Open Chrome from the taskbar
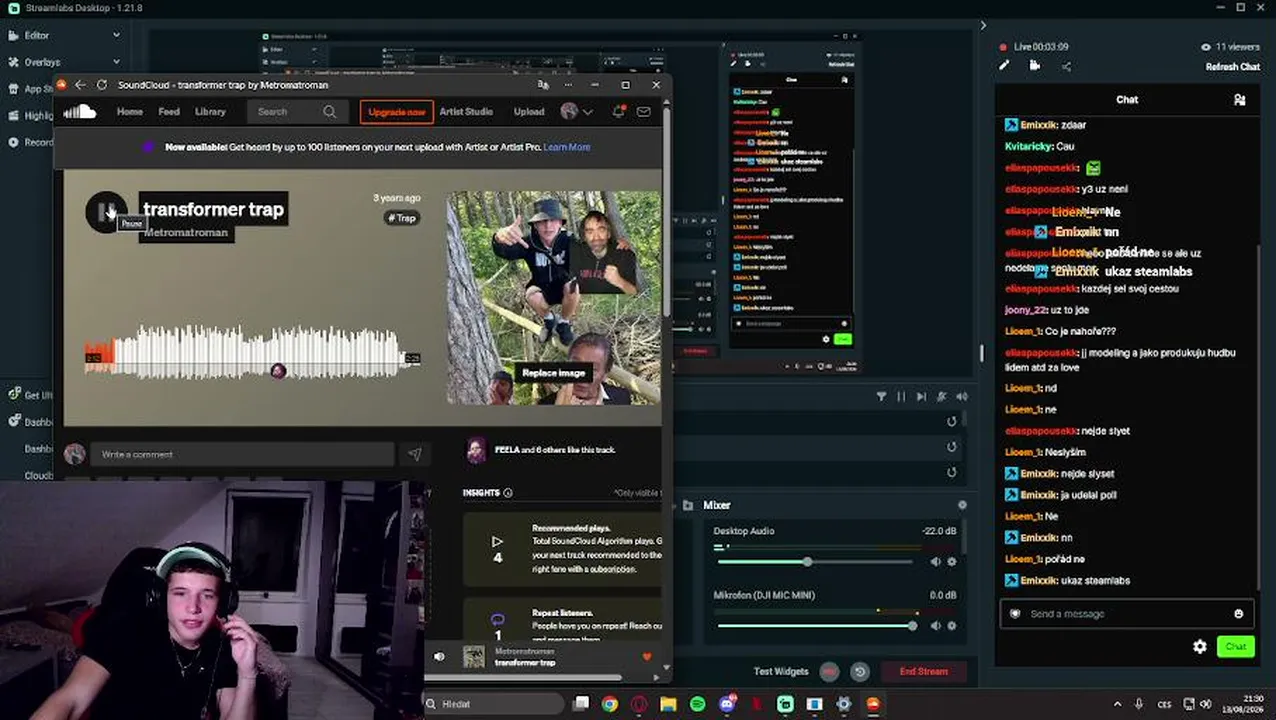This screenshot has width=1276, height=720. (609, 704)
